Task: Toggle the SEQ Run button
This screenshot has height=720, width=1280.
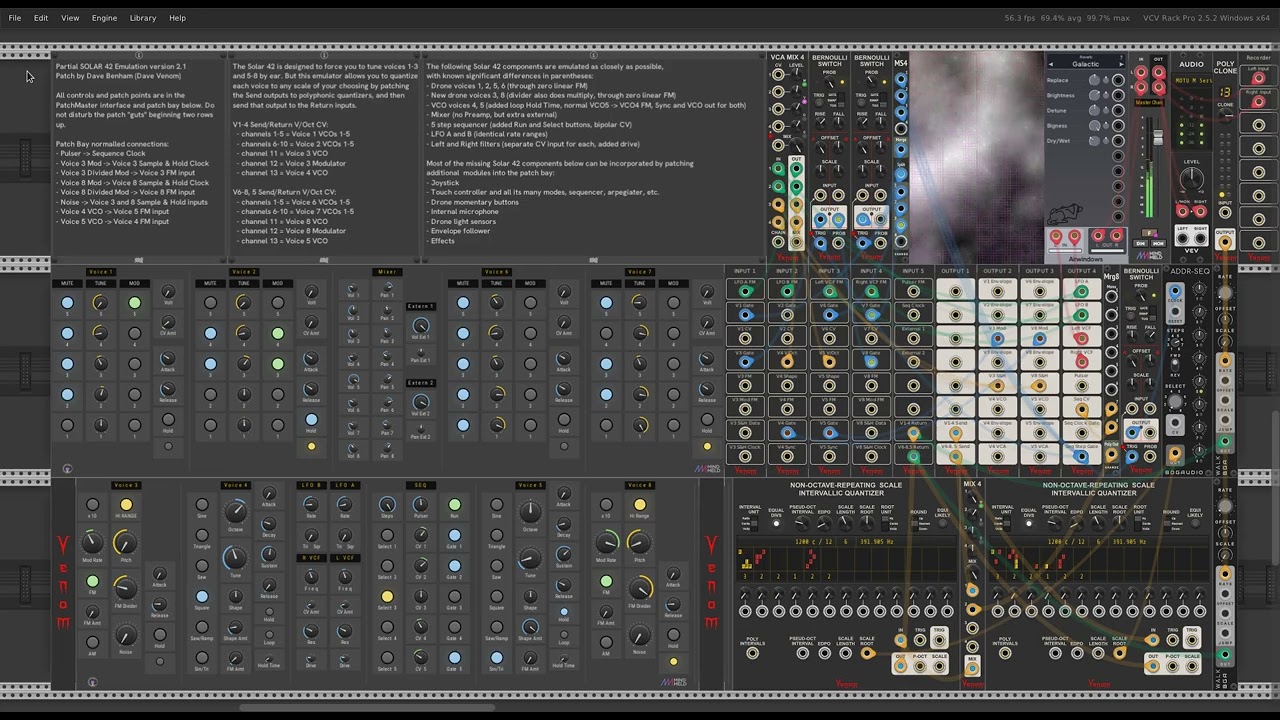Action: 454,505
